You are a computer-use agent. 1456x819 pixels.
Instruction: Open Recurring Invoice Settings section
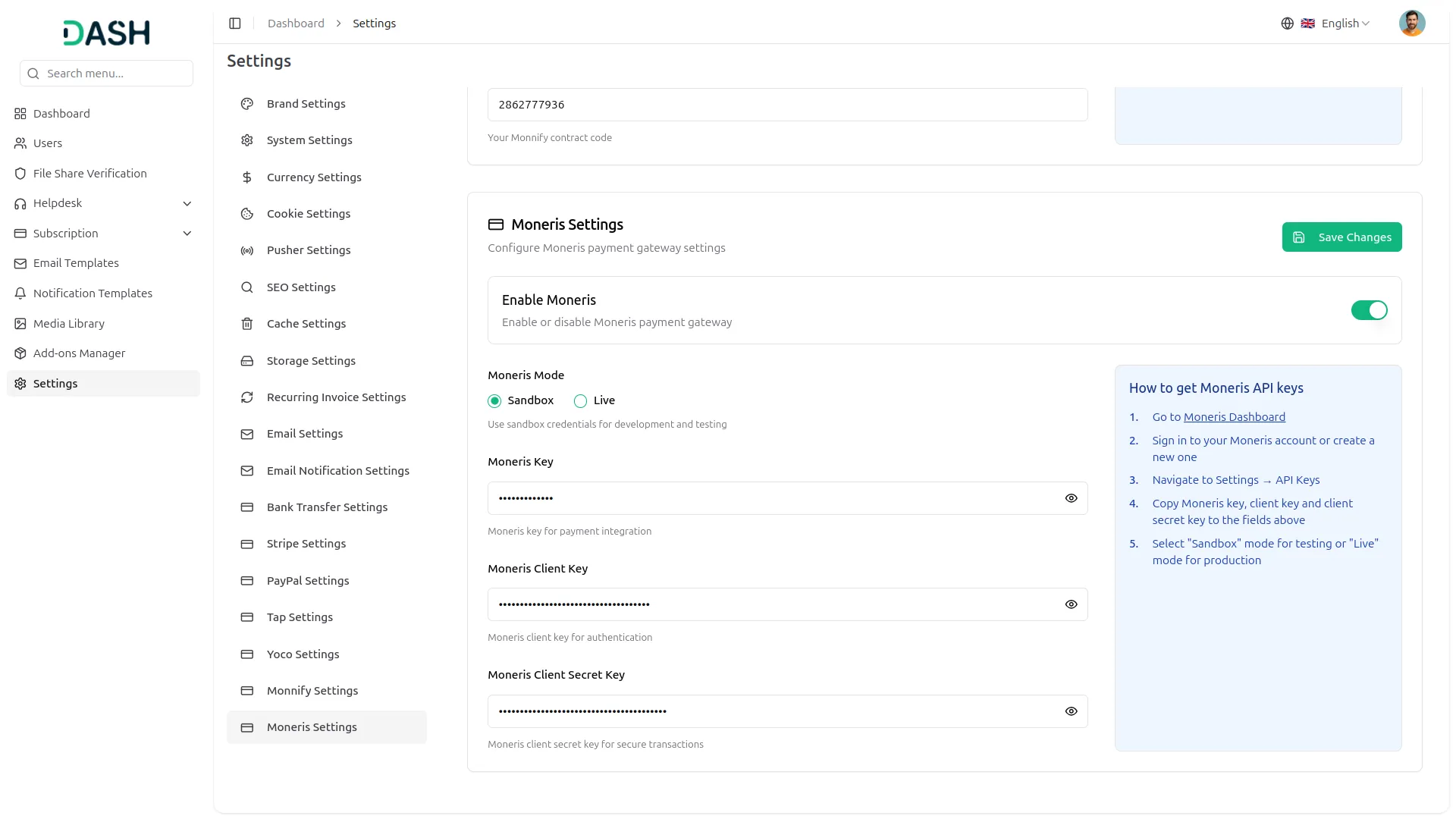point(326,397)
